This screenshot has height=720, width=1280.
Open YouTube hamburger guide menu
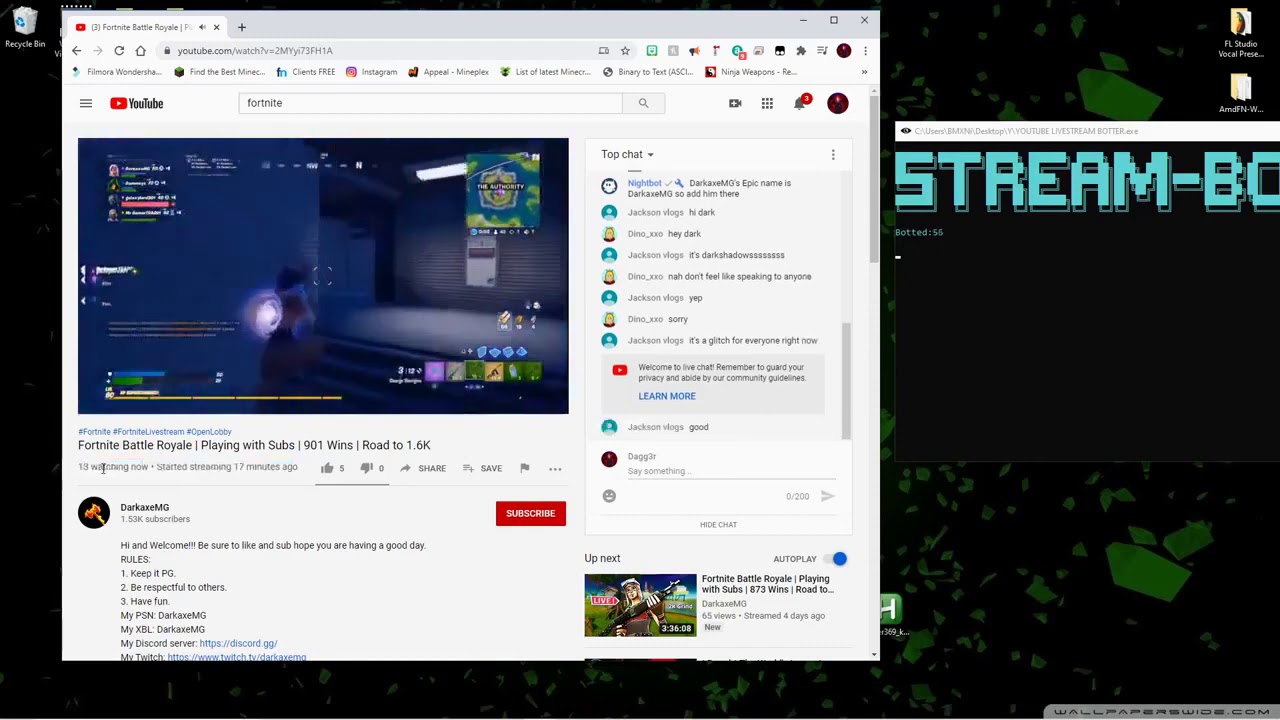point(86,103)
